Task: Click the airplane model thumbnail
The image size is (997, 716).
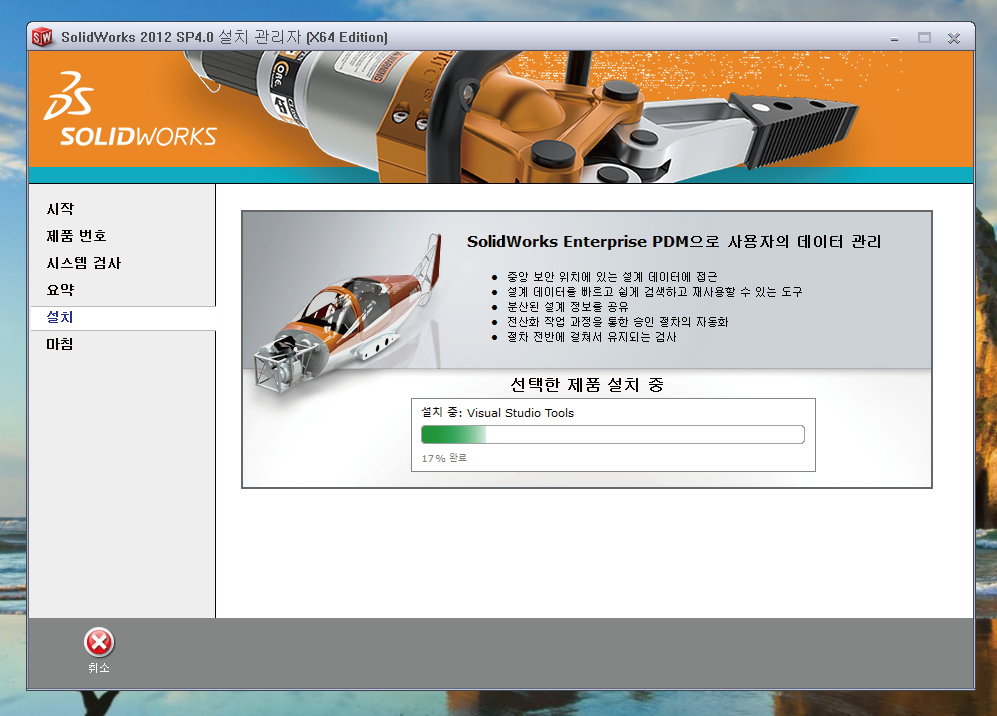Action: coord(347,312)
